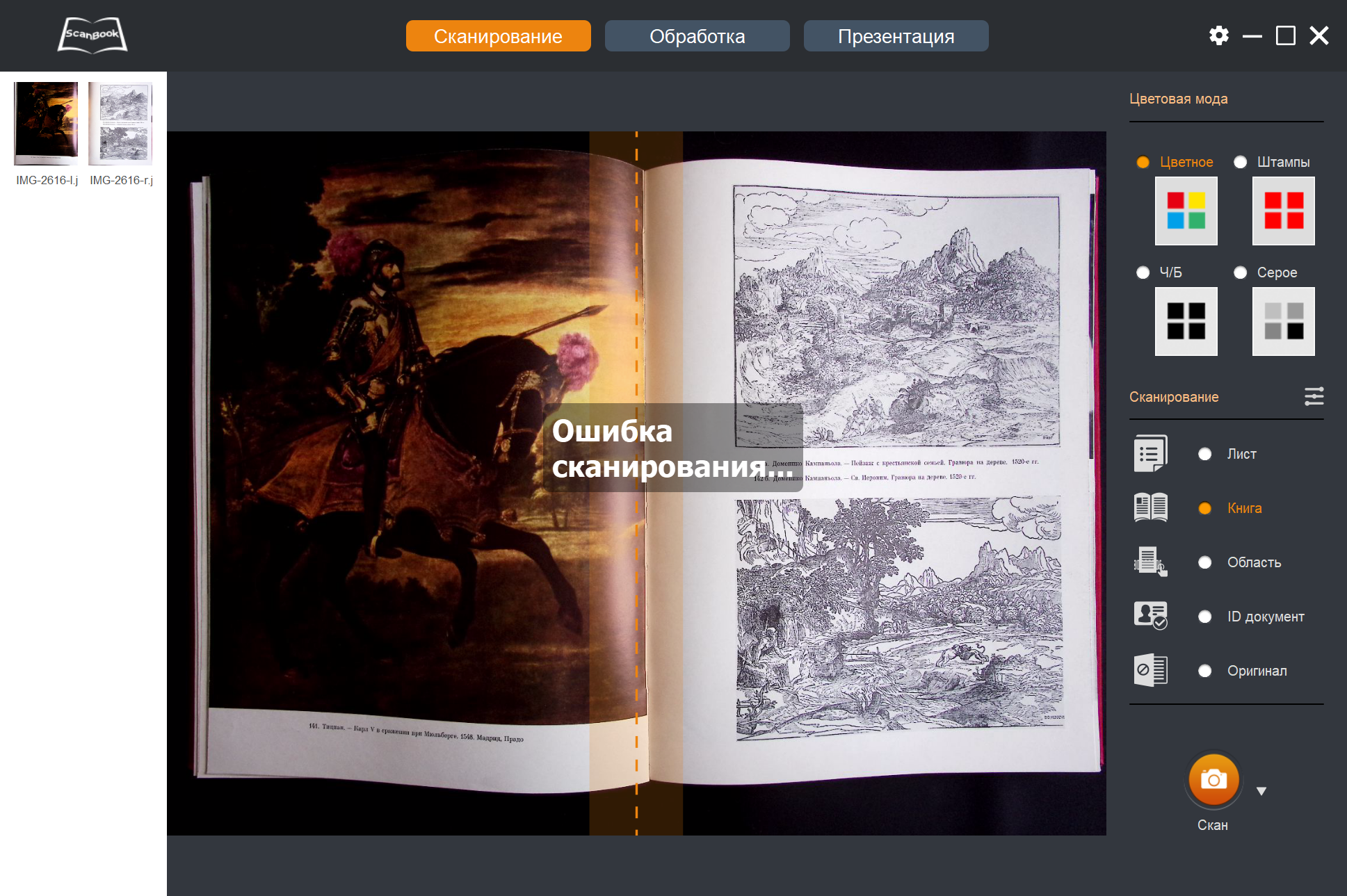The width and height of the screenshot is (1347, 896).
Task: Click the ScanBook logo
Action: (x=92, y=35)
